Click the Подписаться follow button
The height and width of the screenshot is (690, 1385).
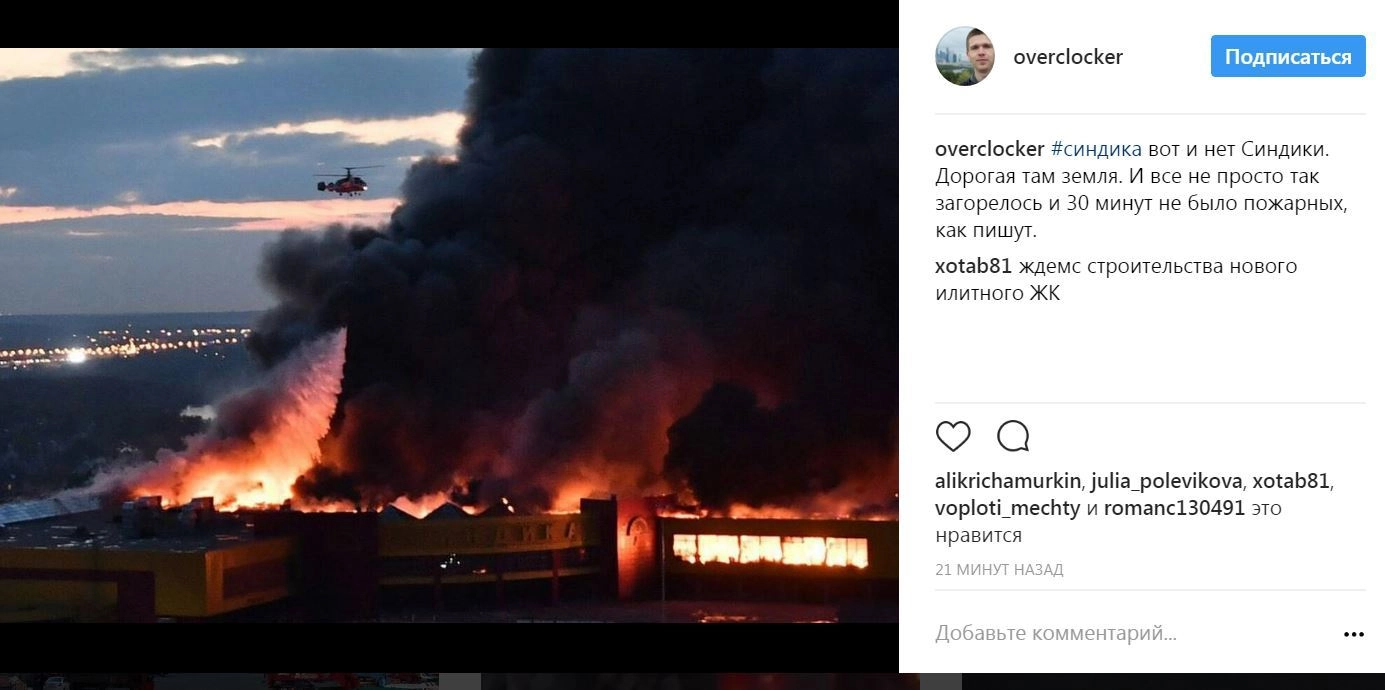pyautogui.click(x=1288, y=57)
